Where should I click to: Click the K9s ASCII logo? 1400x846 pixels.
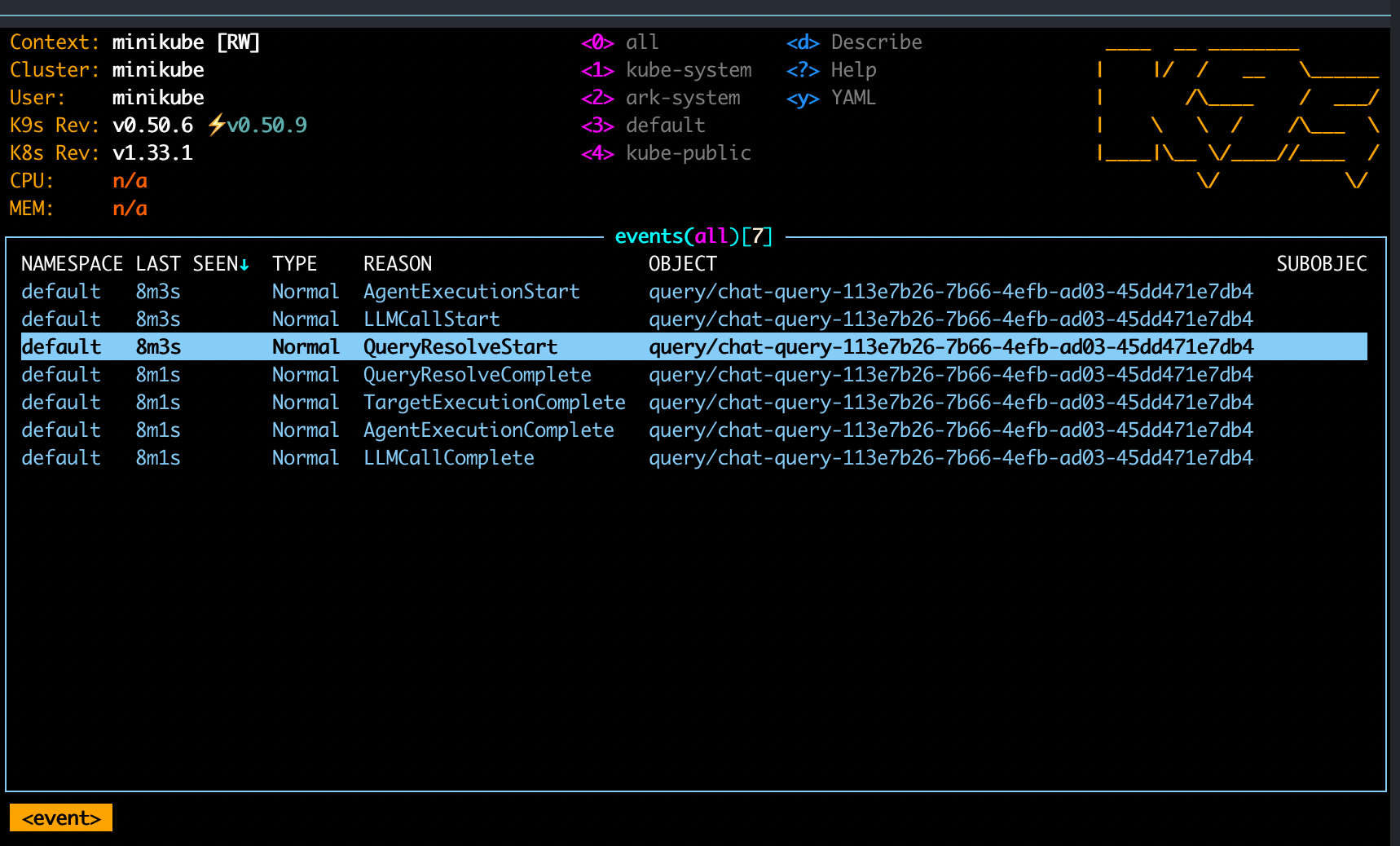pyautogui.click(x=1239, y=114)
